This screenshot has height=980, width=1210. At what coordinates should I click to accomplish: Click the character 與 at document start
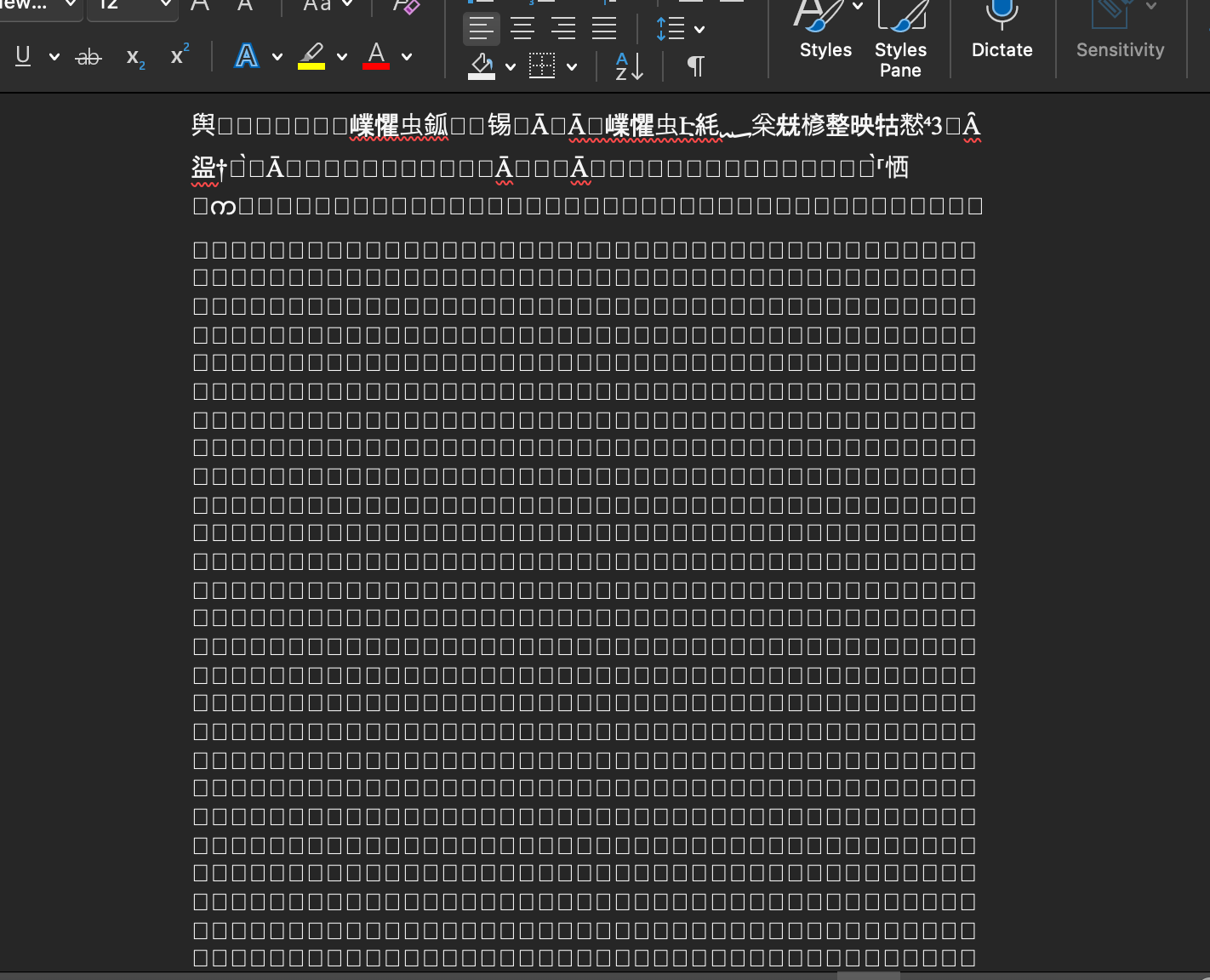203,126
